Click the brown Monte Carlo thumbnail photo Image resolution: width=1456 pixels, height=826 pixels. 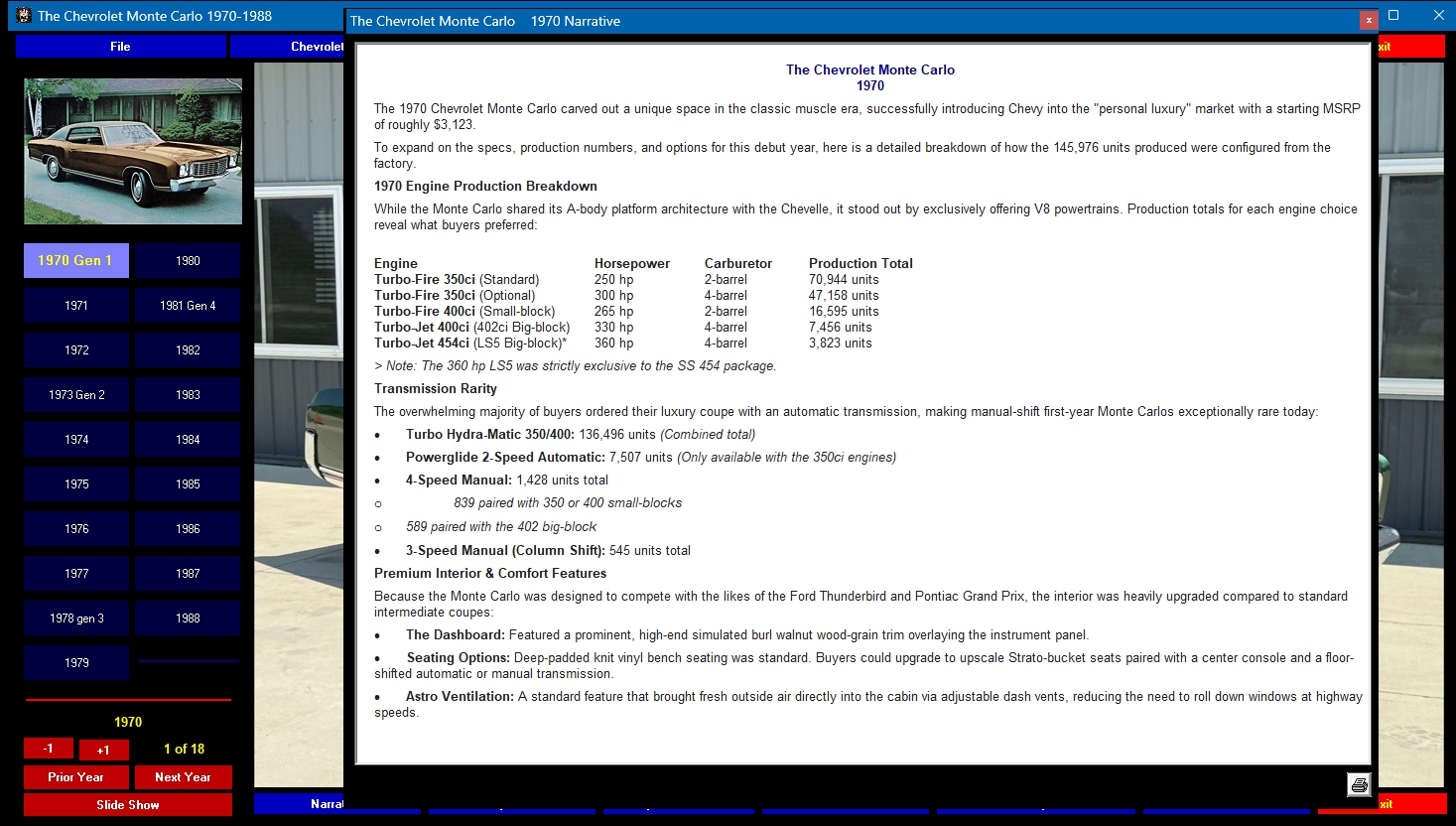pyautogui.click(x=133, y=152)
